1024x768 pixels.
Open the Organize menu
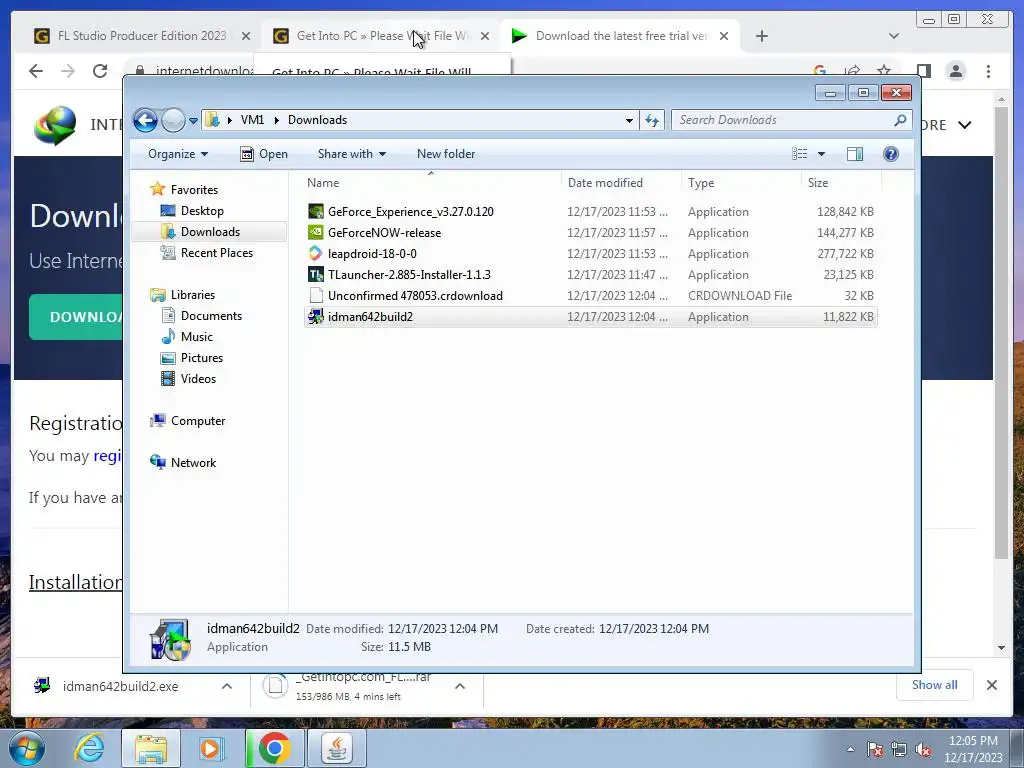coord(178,154)
